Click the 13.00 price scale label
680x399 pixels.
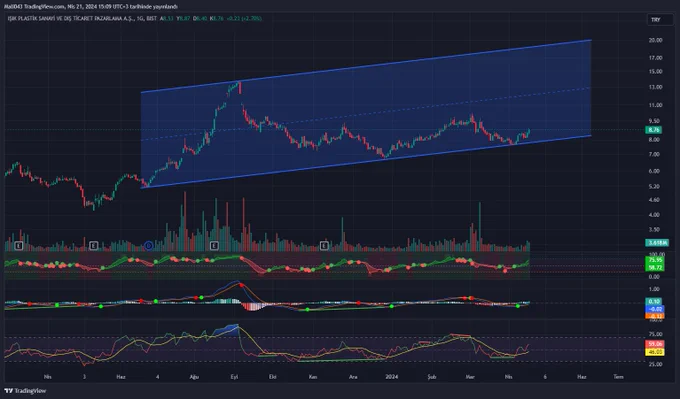[655, 87]
